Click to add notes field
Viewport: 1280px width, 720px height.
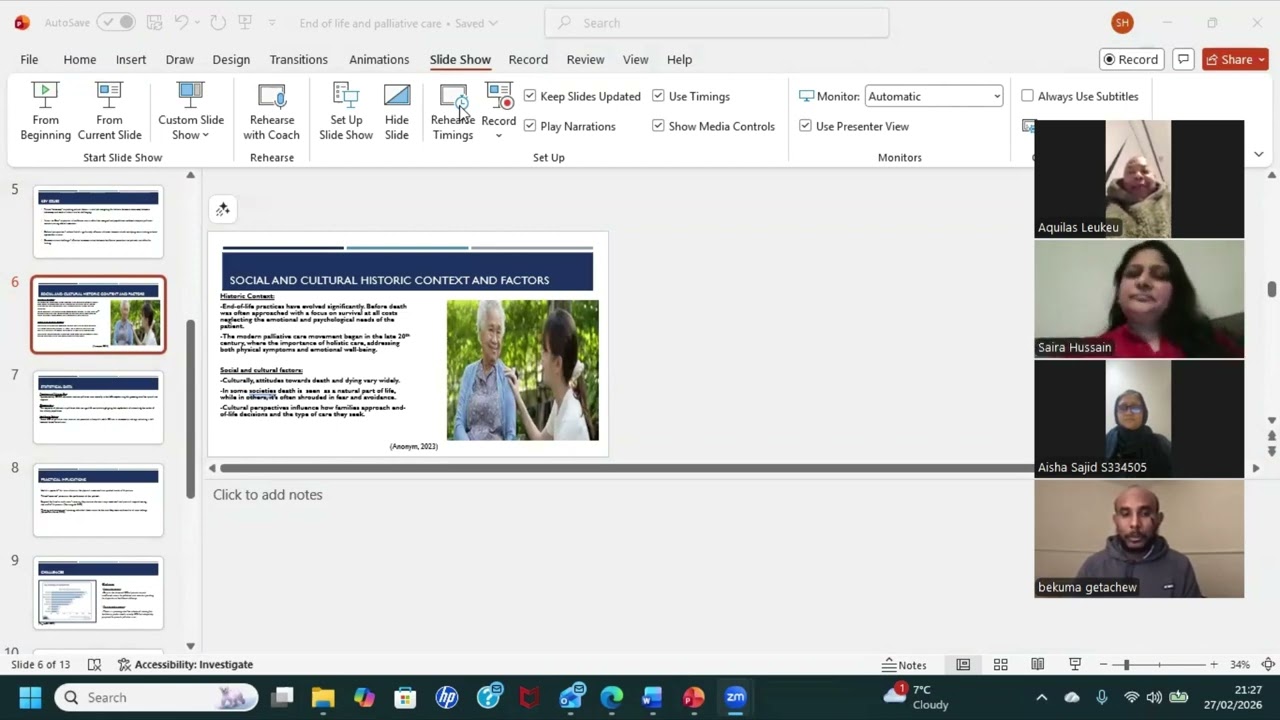click(267, 494)
